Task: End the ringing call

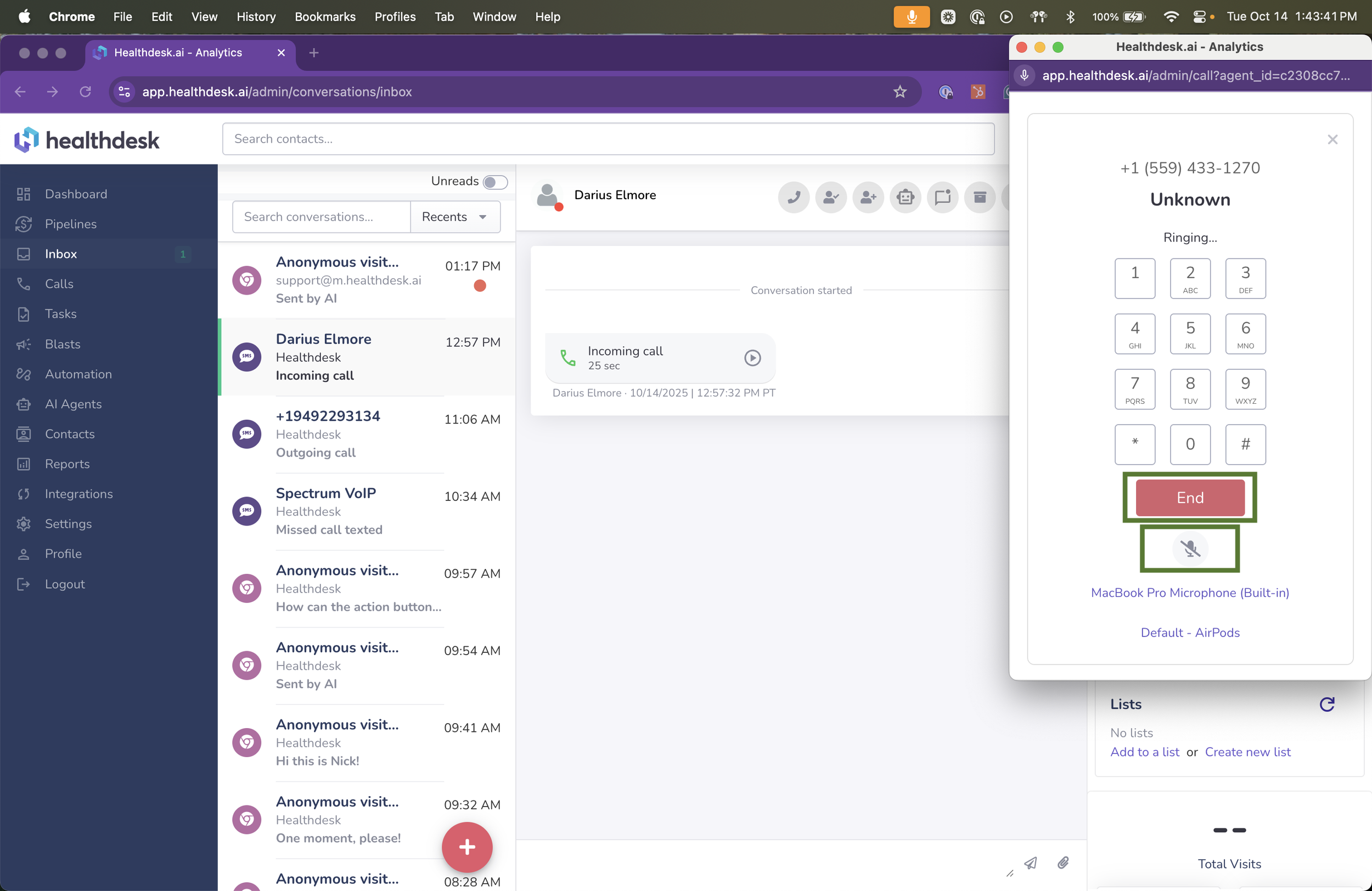Action: [x=1189, y=498]
